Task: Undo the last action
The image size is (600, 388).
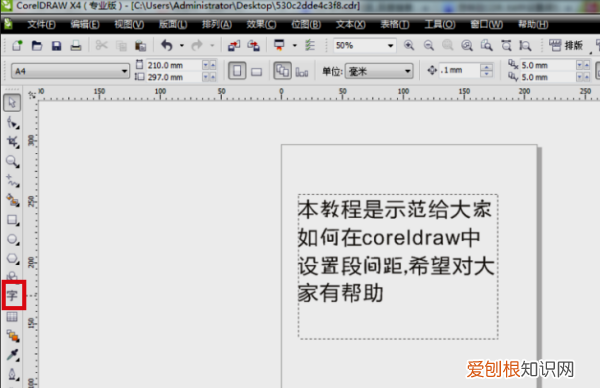Action: coord(166,46)
